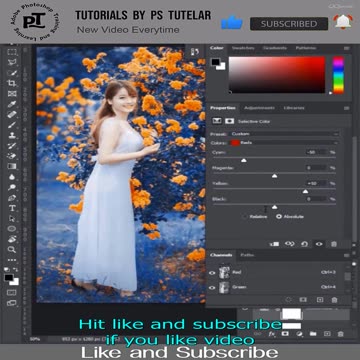Open the Color panel flyout menu
Screen dimensions: 360x360
click(x=347, y=48)
